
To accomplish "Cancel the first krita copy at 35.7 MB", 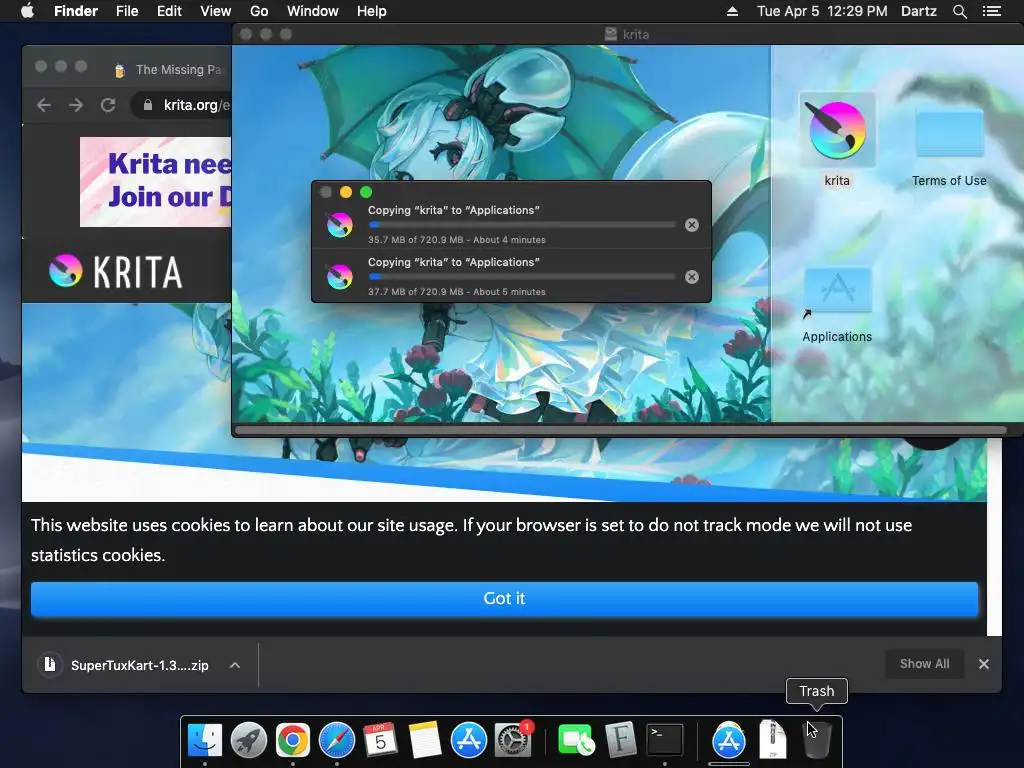I will [692, 225].
